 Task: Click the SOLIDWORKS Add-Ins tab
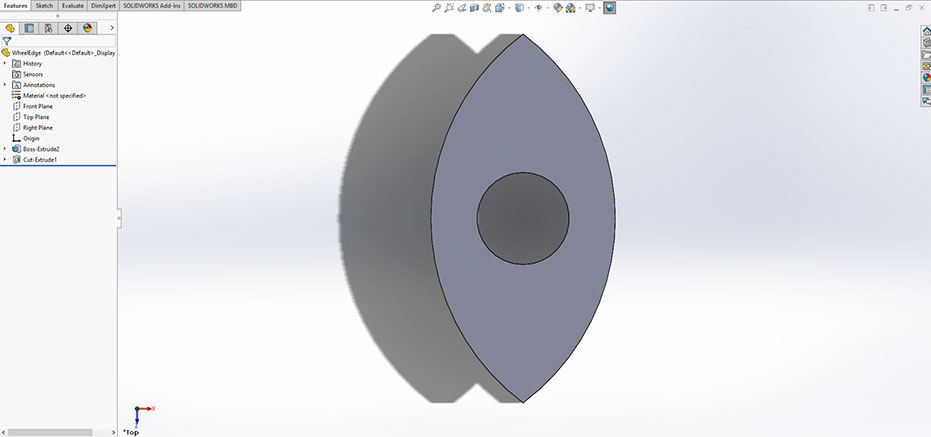[x=152, y=5]
